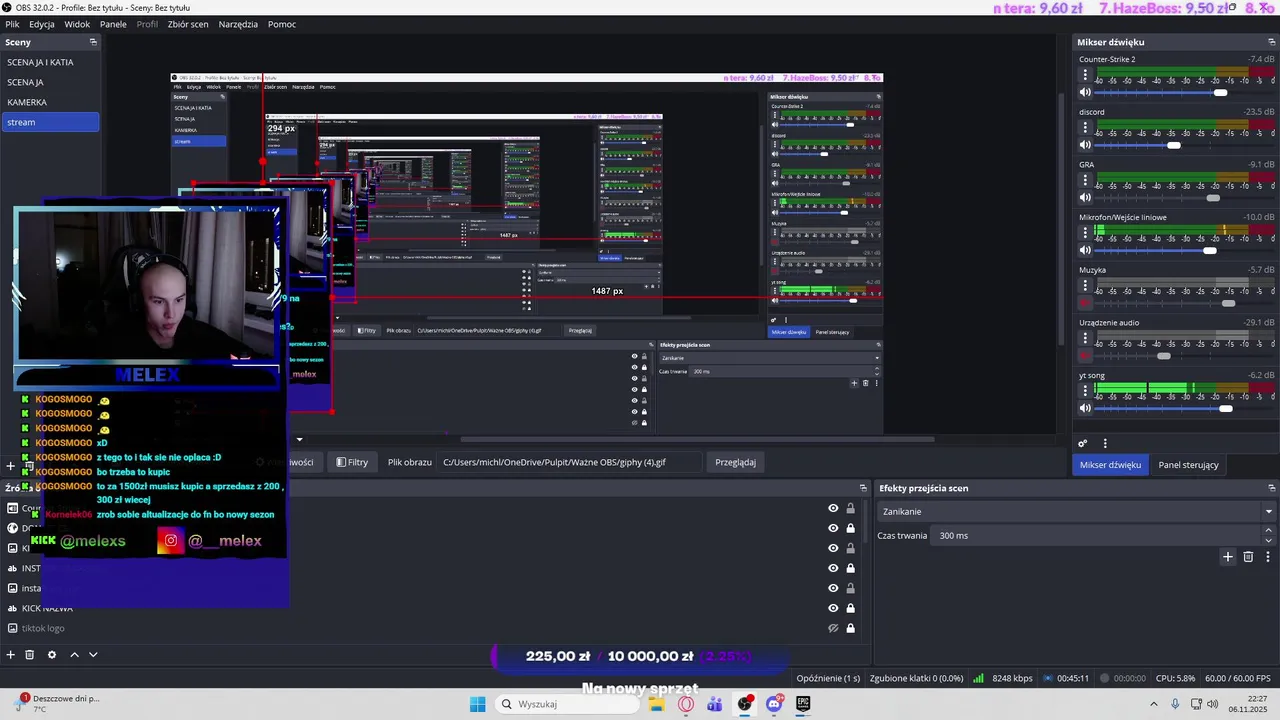Open Mikrofon/Wejście liniowe mixer options menu
The image size is (1280, 720).
click(1085, 233)
